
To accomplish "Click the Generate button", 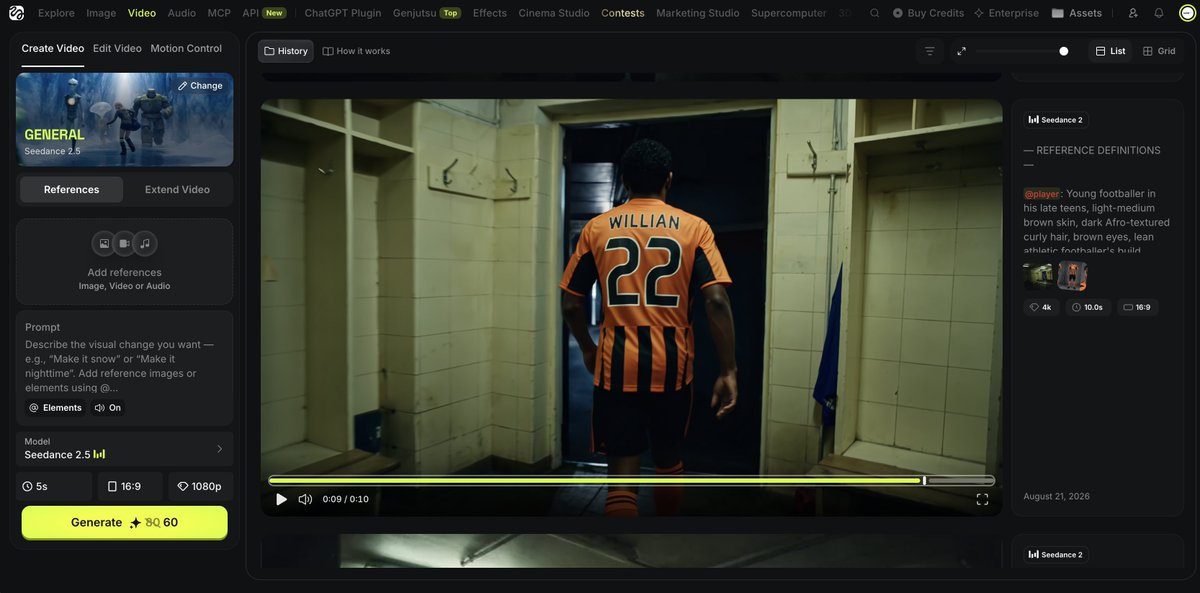I will [x=125, y=523].
